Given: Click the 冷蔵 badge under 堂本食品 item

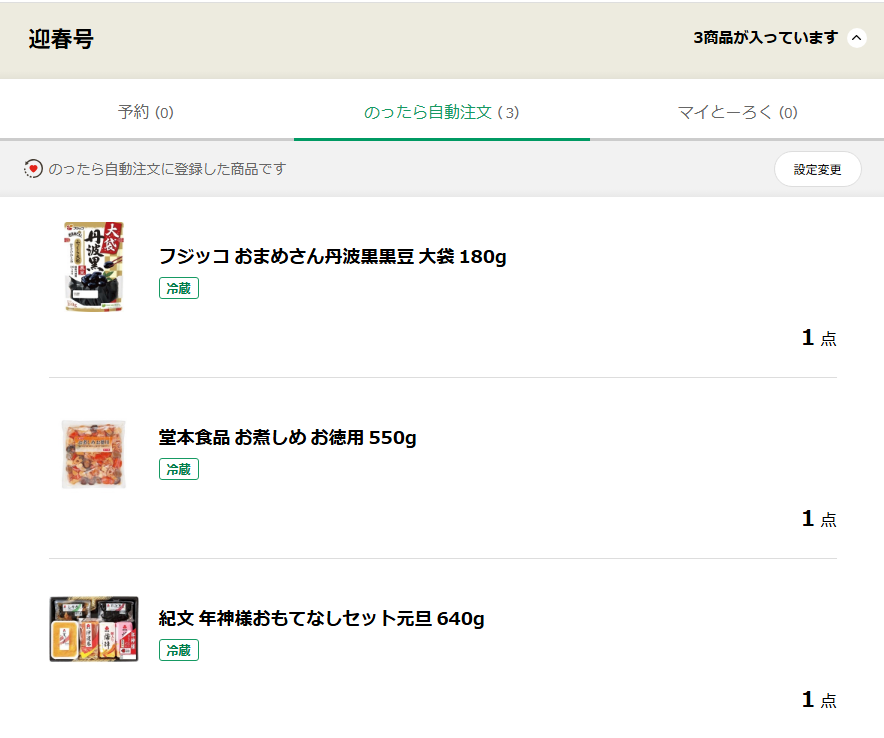Looking at the screenshot, I should tap(179, 469).
